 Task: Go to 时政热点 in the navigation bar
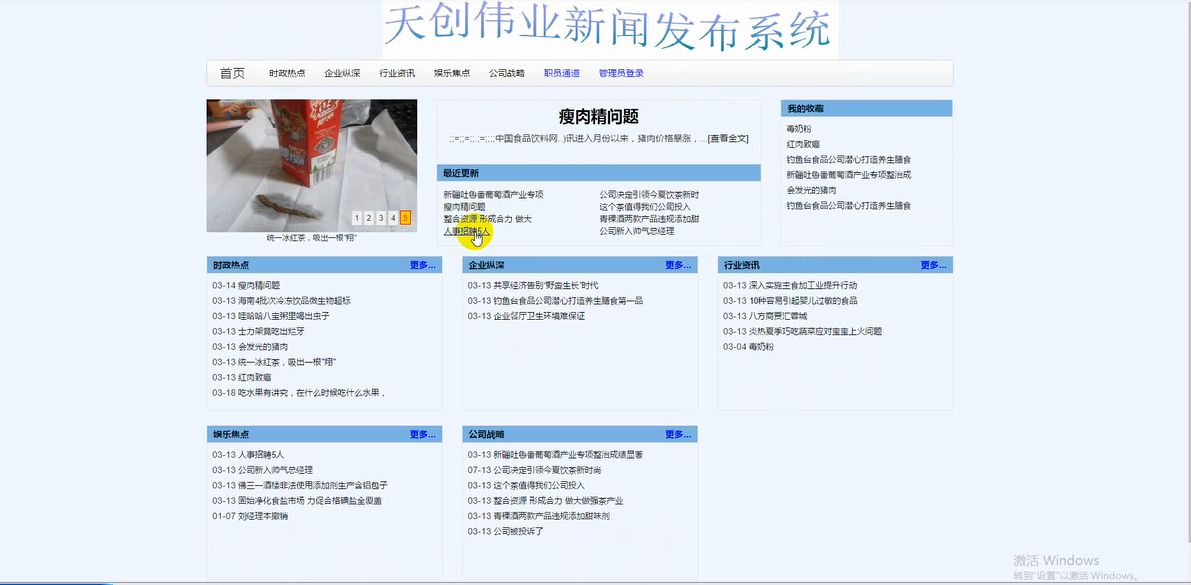[287, 74]
